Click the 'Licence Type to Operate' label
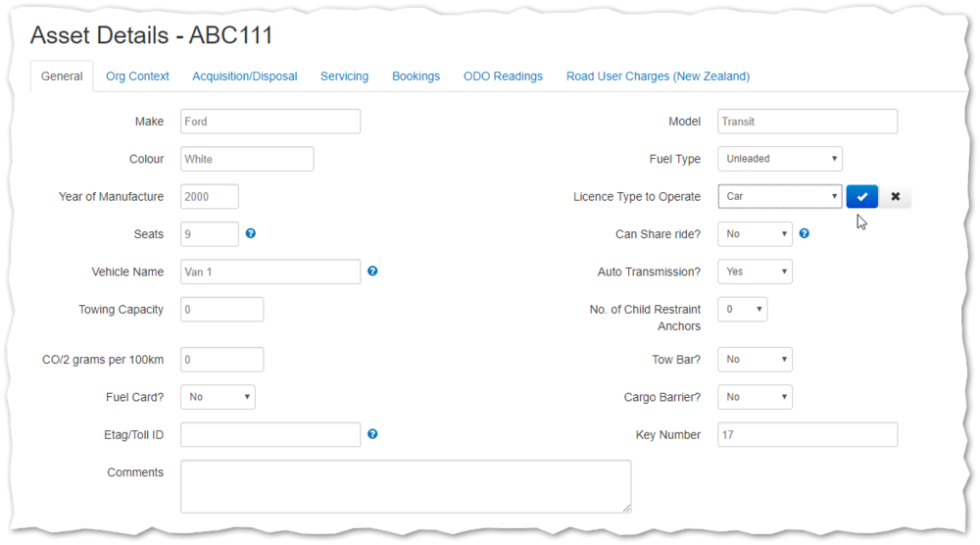 (x=637, y=196)
